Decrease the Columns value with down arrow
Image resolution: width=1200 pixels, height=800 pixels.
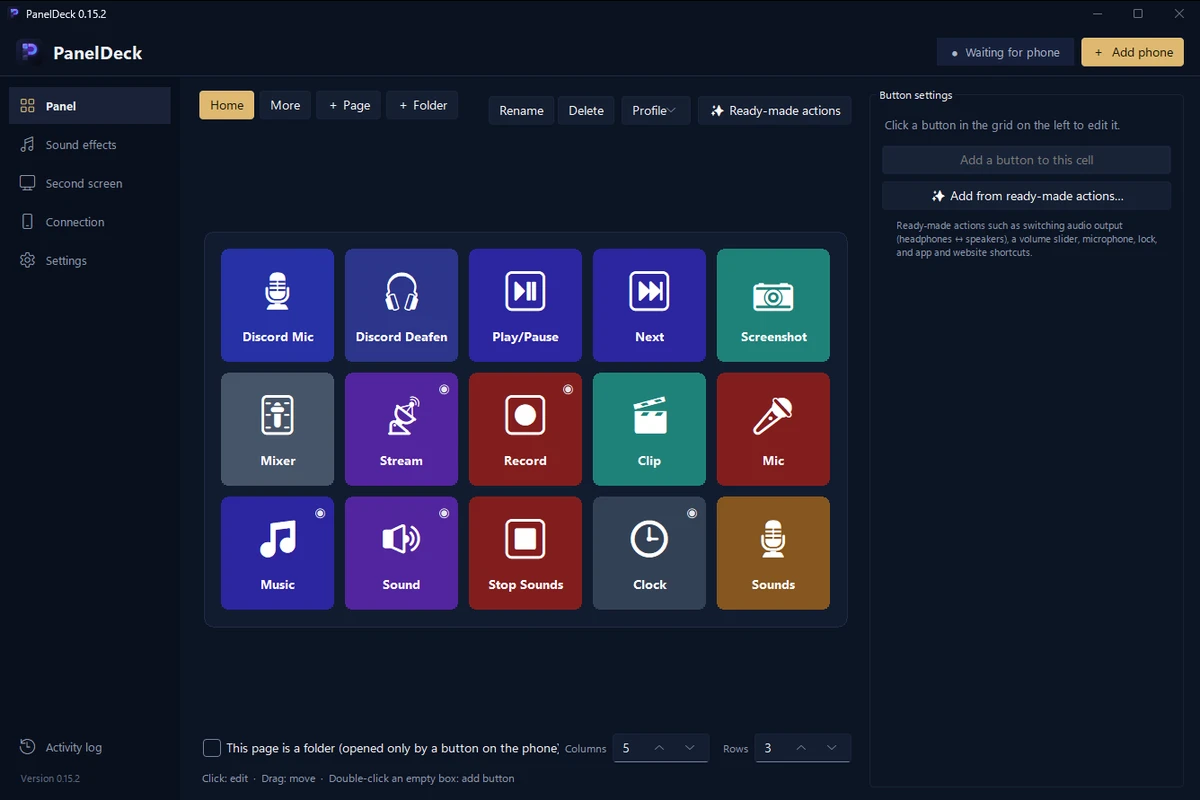coord(690,748)
